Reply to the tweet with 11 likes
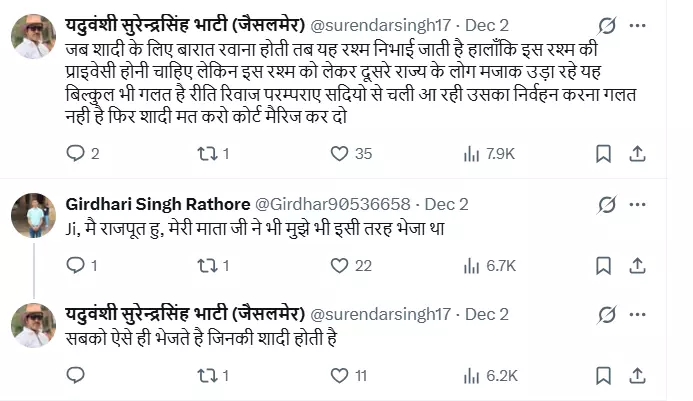693x401 pixels. click(76, 376)
